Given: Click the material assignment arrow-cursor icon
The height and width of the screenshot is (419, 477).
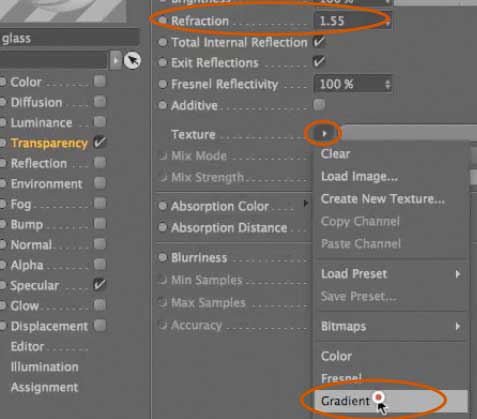Looking at the screenshot, I should (132, 61).
